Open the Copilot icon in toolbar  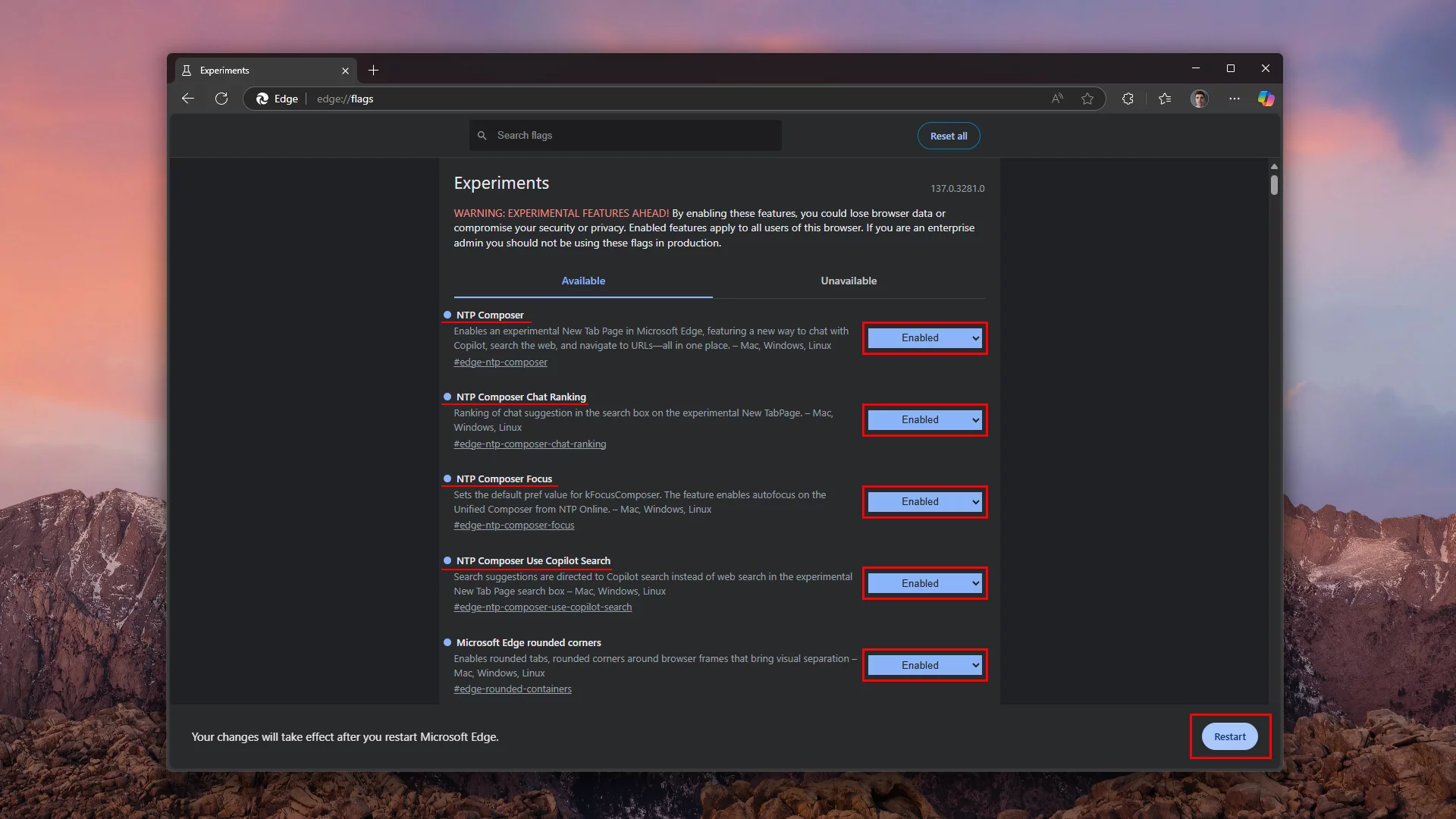[x=1266, y=99]
